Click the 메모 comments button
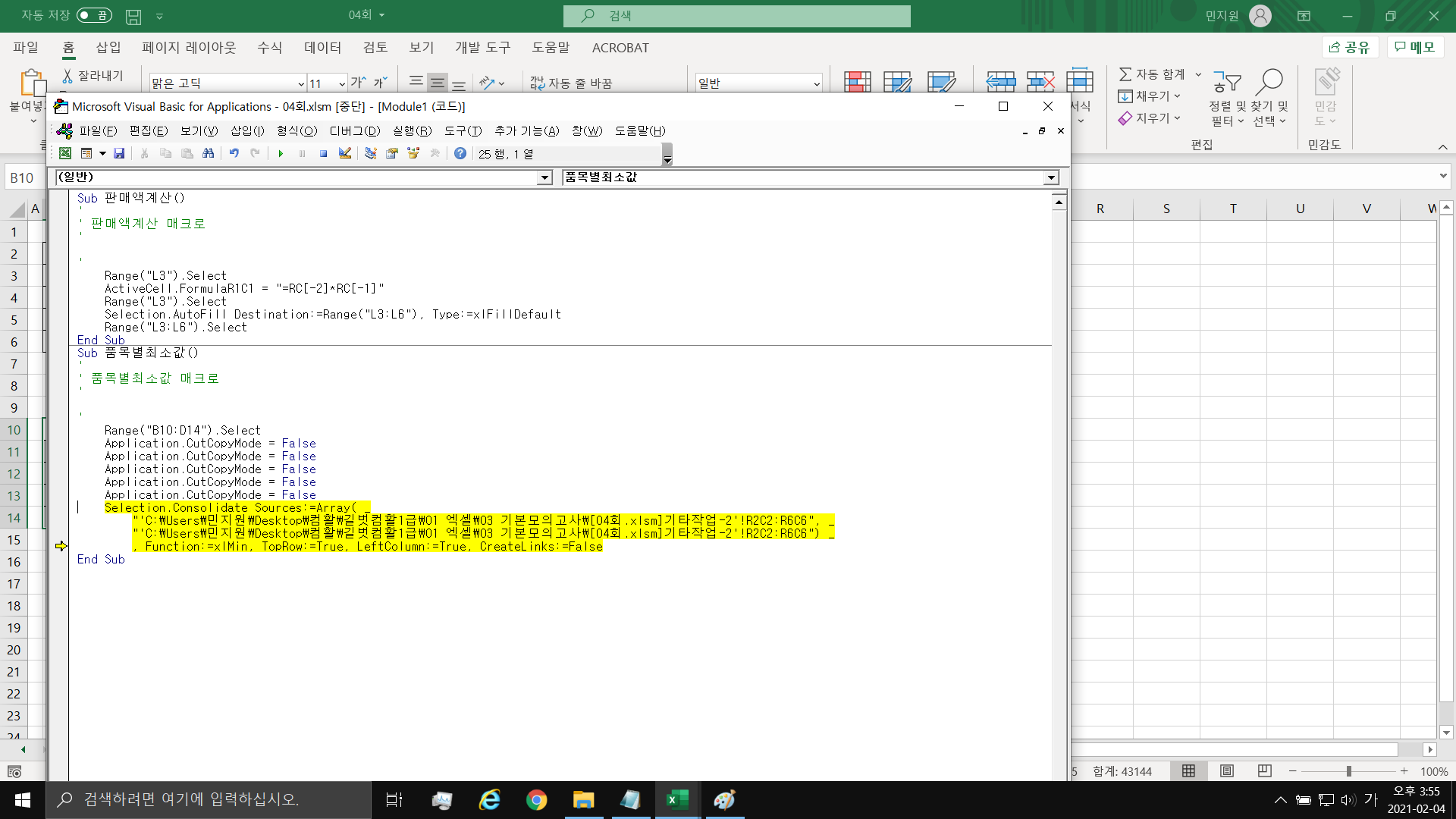This screenshot has height=819, width=1456. click(1415, 47)
